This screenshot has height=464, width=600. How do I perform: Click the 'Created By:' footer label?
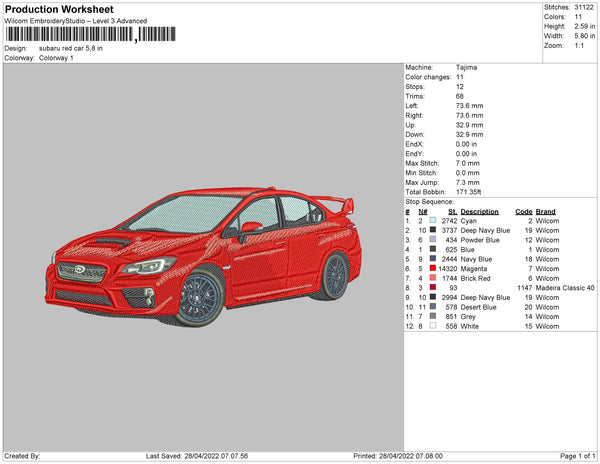(x=22, y=456)
